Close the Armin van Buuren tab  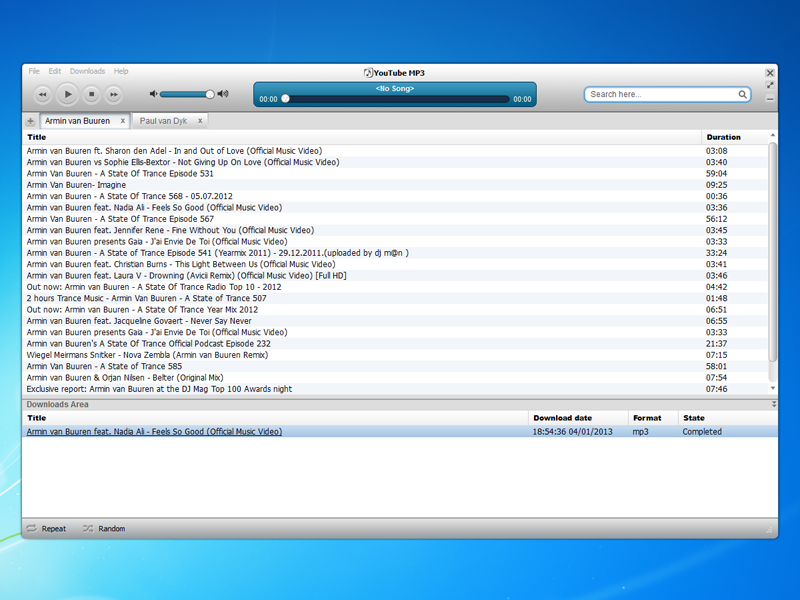point(122,121)
